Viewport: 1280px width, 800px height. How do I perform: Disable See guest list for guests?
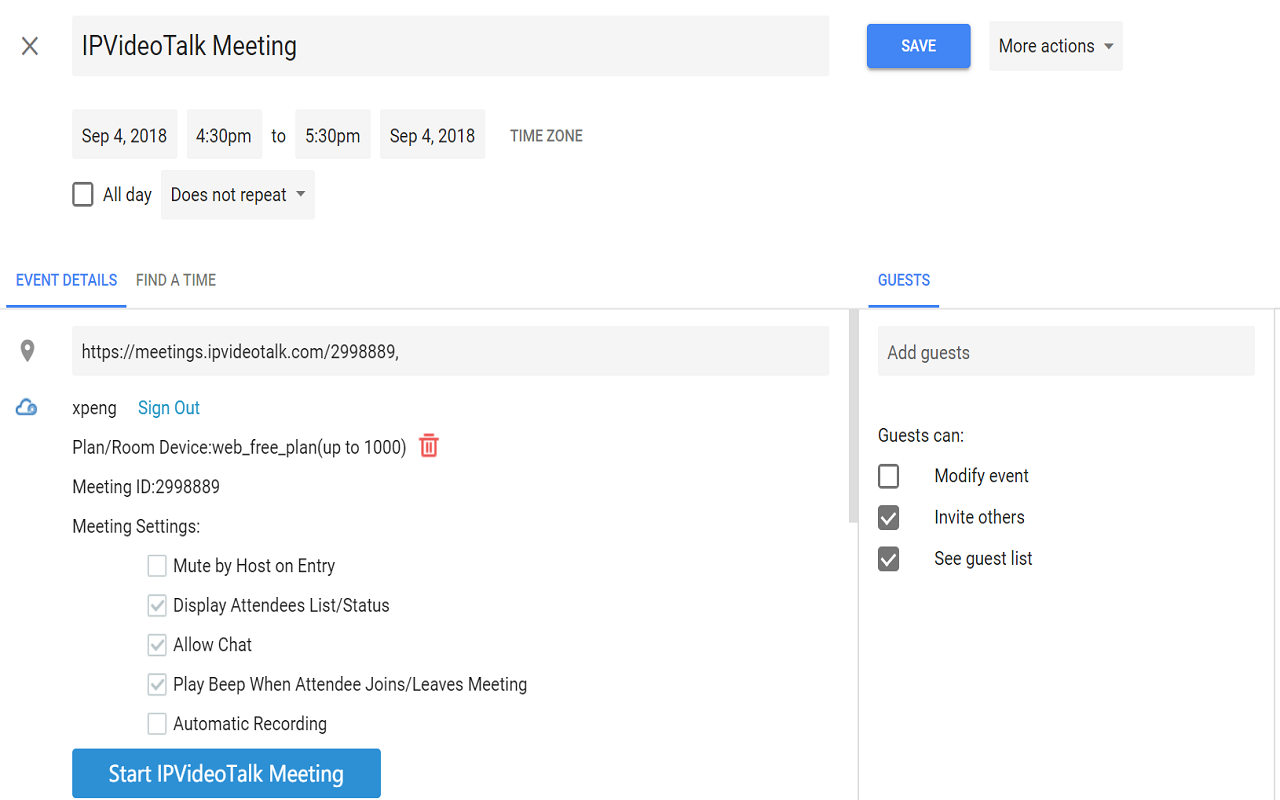(x=888, y=559)
